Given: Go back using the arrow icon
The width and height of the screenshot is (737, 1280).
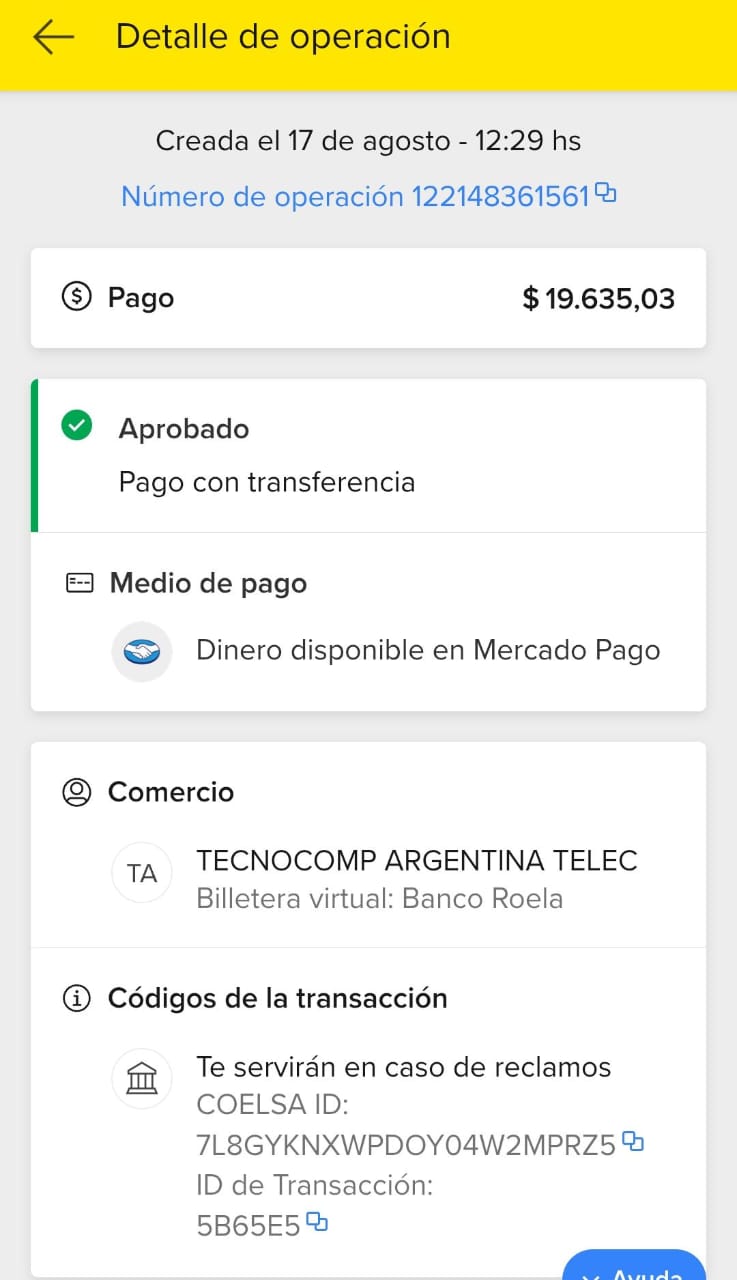Looking at the screenshot, I should pyautogui.click(x=54, y=37).
